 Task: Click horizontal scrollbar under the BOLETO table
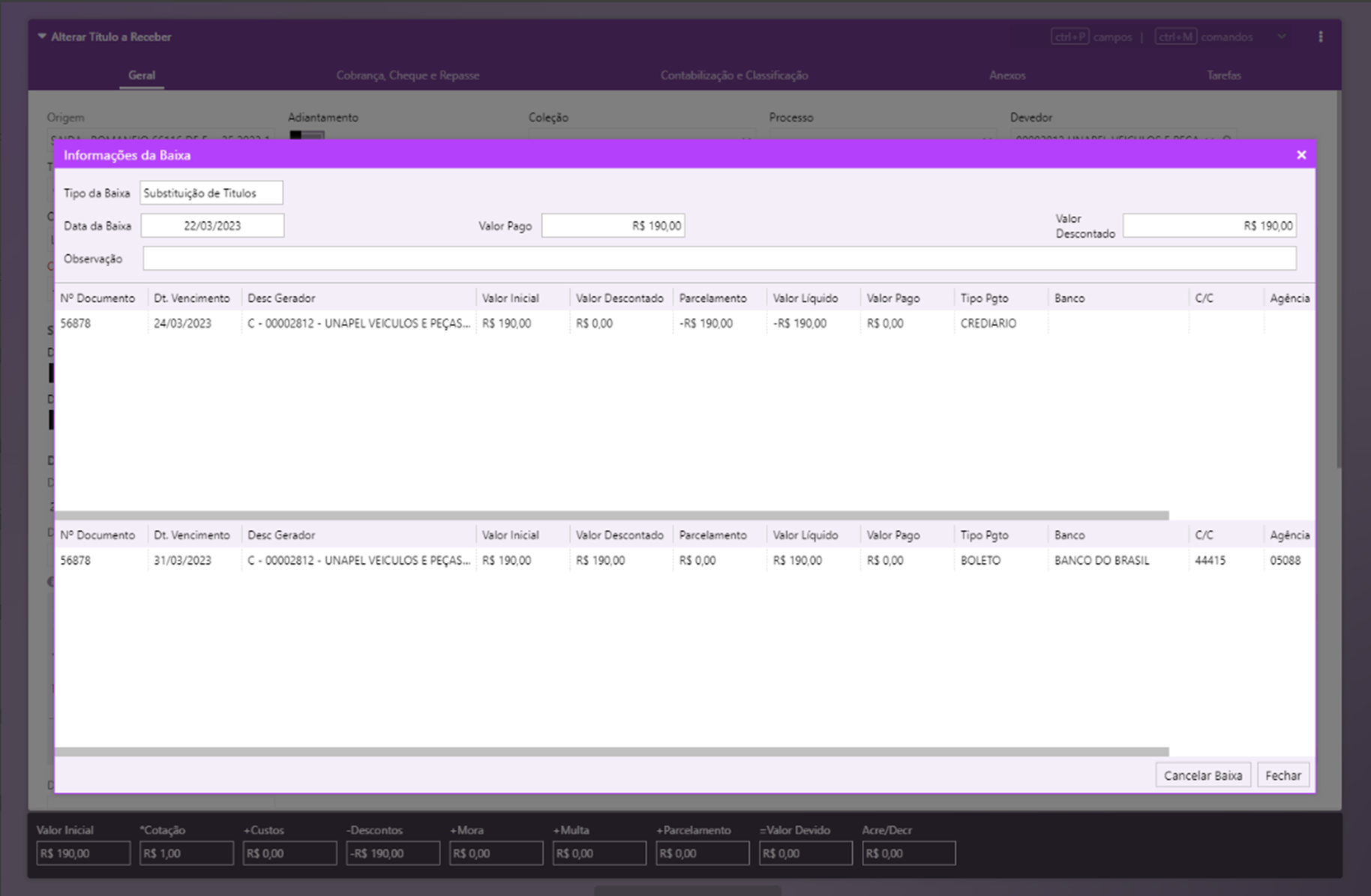click(612, 752)
